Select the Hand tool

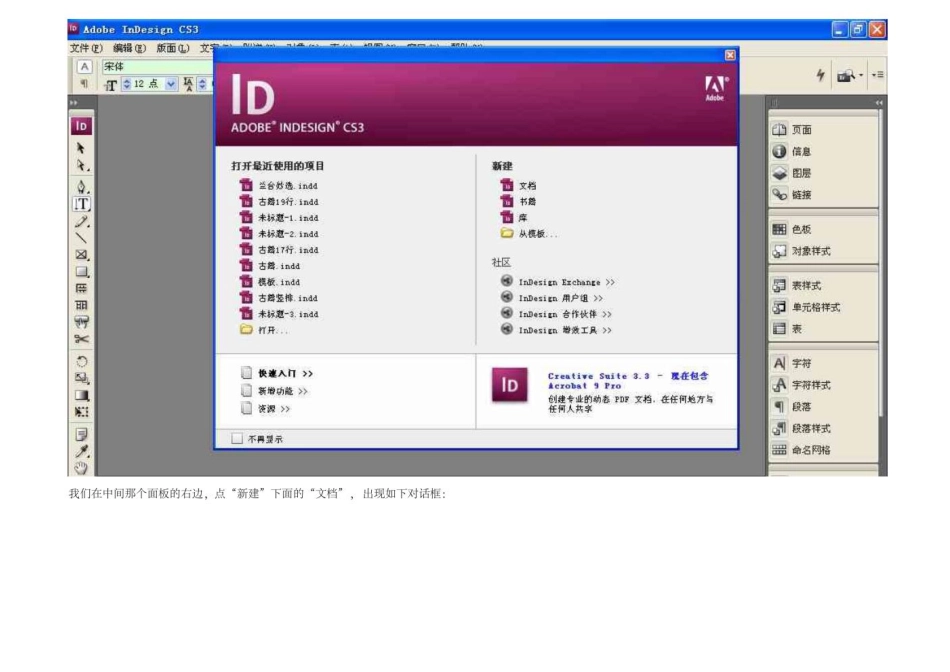coord(82,467)
